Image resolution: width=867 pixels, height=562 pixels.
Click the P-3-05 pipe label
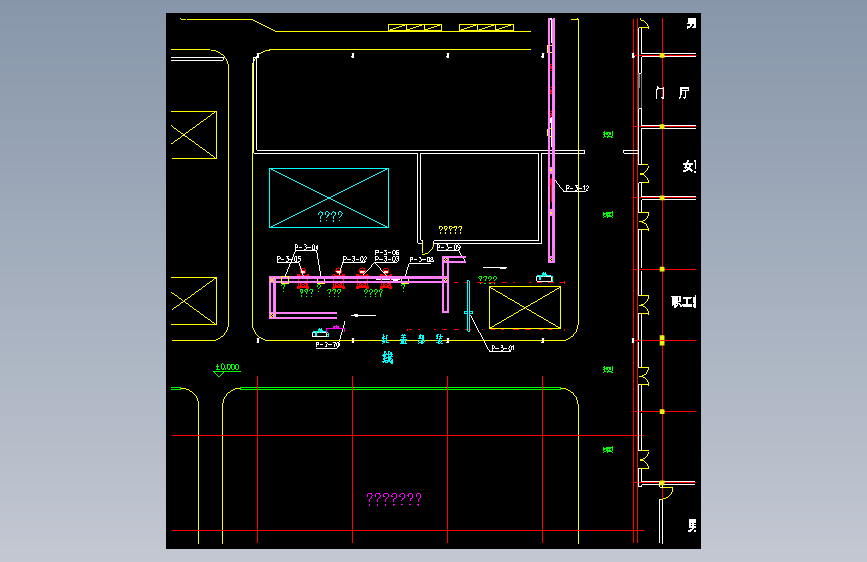pyautogui.click(x=289, y=259)
